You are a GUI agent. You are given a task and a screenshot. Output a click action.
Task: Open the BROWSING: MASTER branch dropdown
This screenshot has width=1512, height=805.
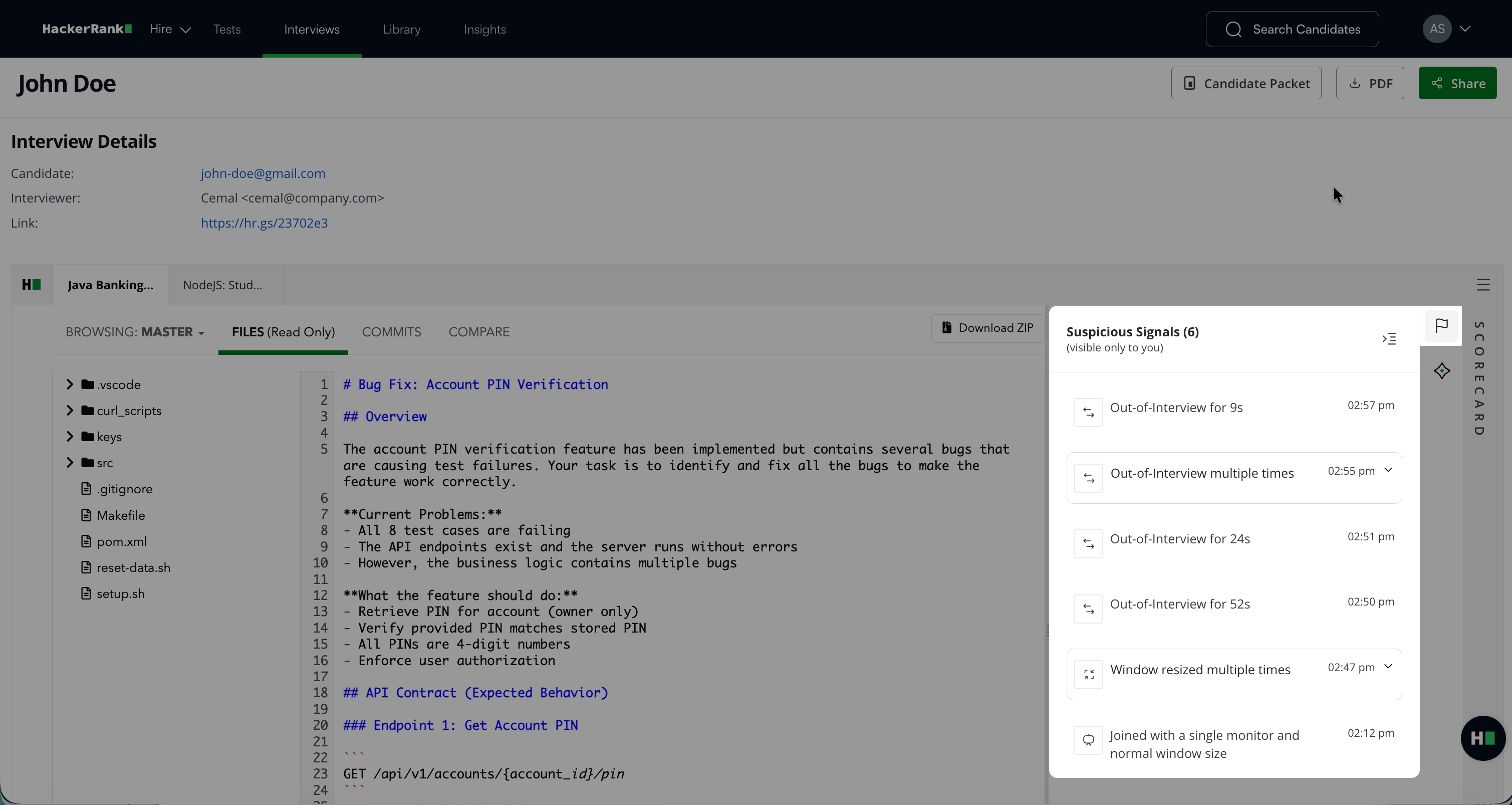135,332
